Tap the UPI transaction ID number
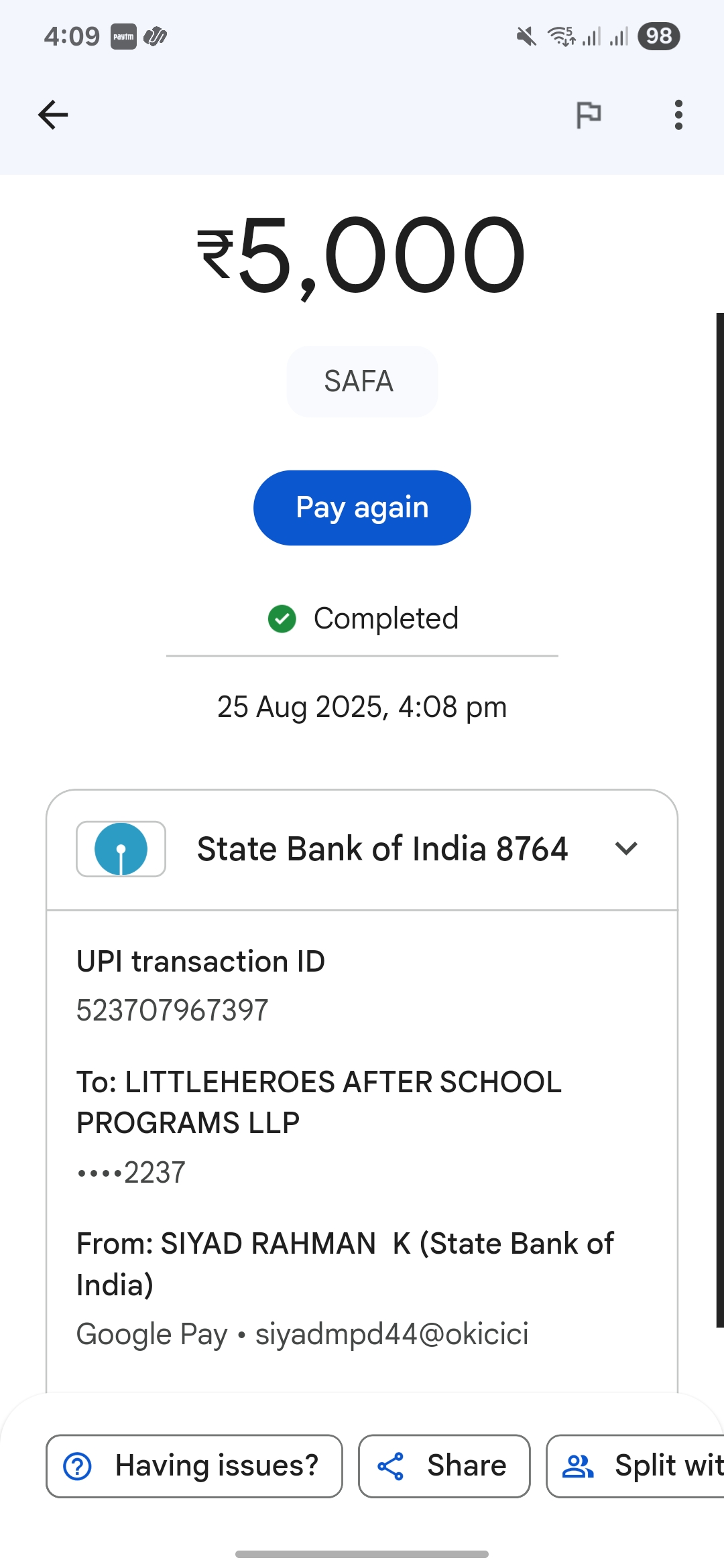 click(x=172, y=1010)
